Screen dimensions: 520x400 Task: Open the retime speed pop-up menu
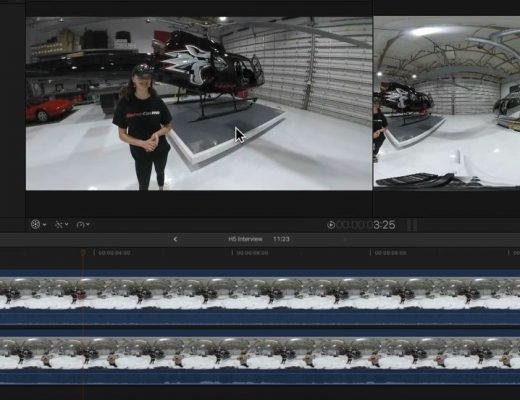click(83, 225)
